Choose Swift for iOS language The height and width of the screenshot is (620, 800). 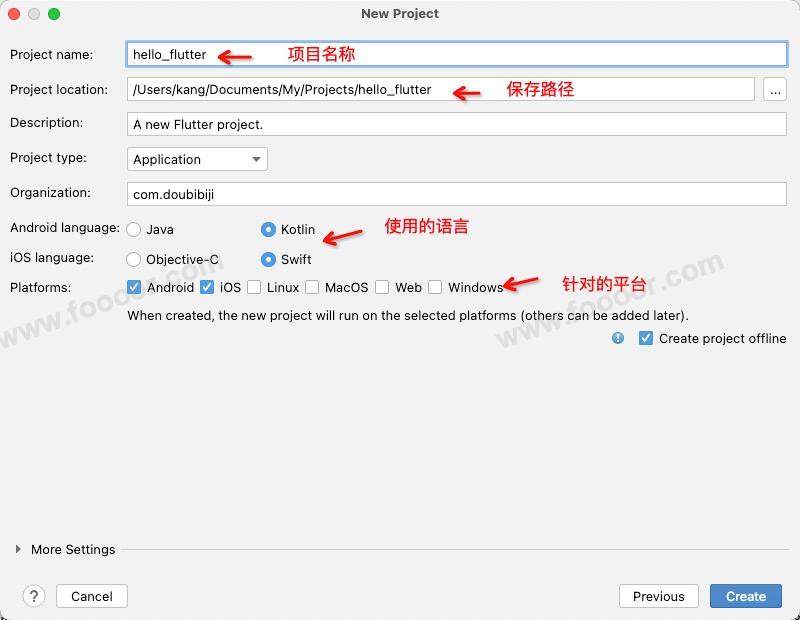point(268,259)
